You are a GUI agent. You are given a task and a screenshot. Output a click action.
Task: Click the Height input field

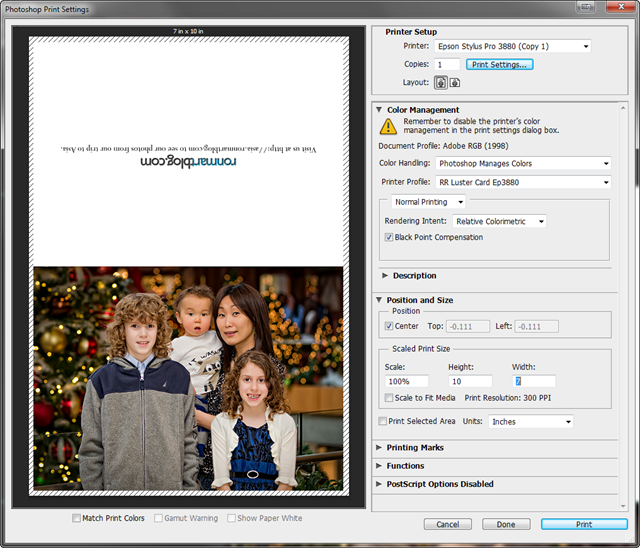(469, 381)
